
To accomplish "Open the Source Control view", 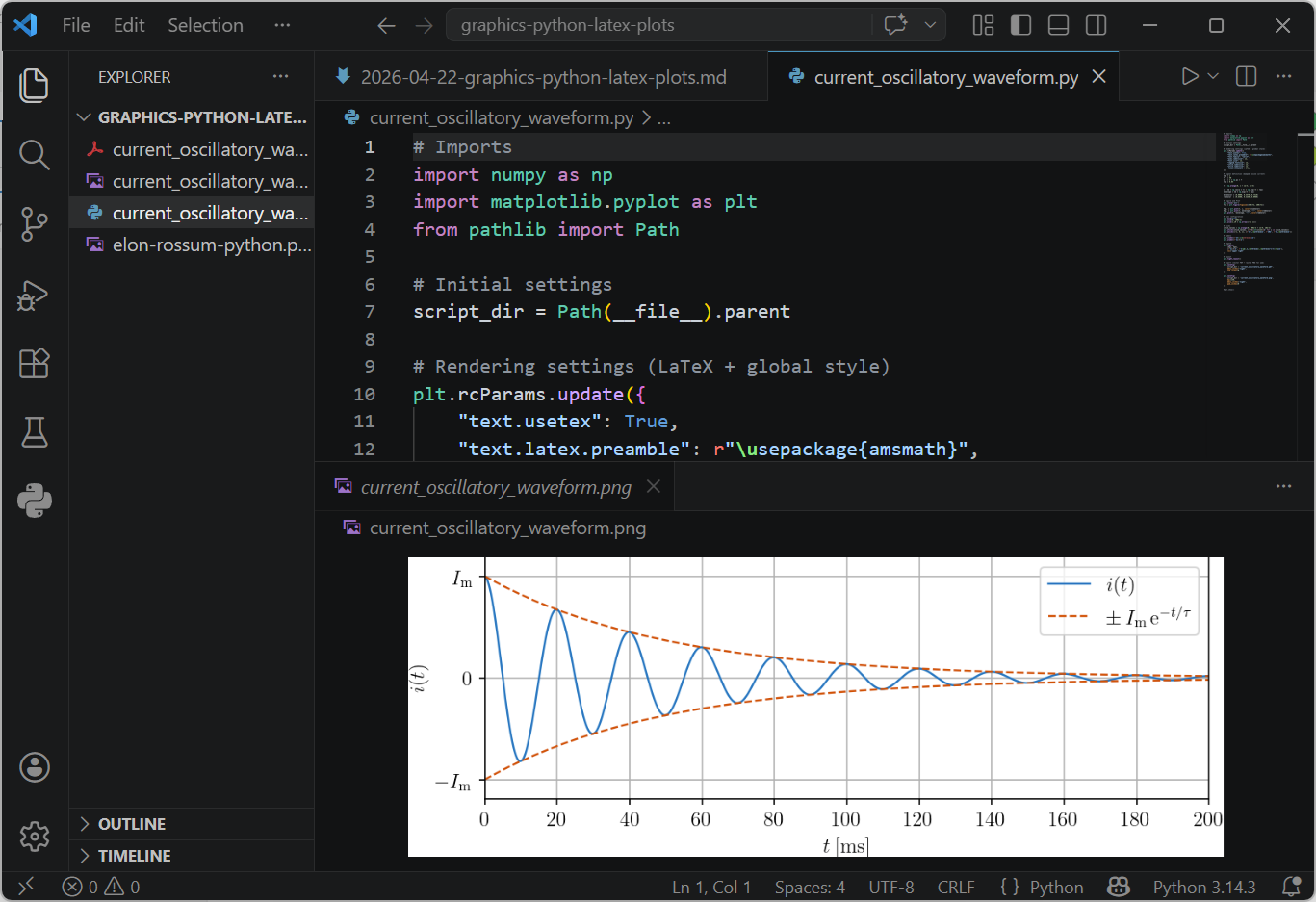I will [x=34, y=224].
